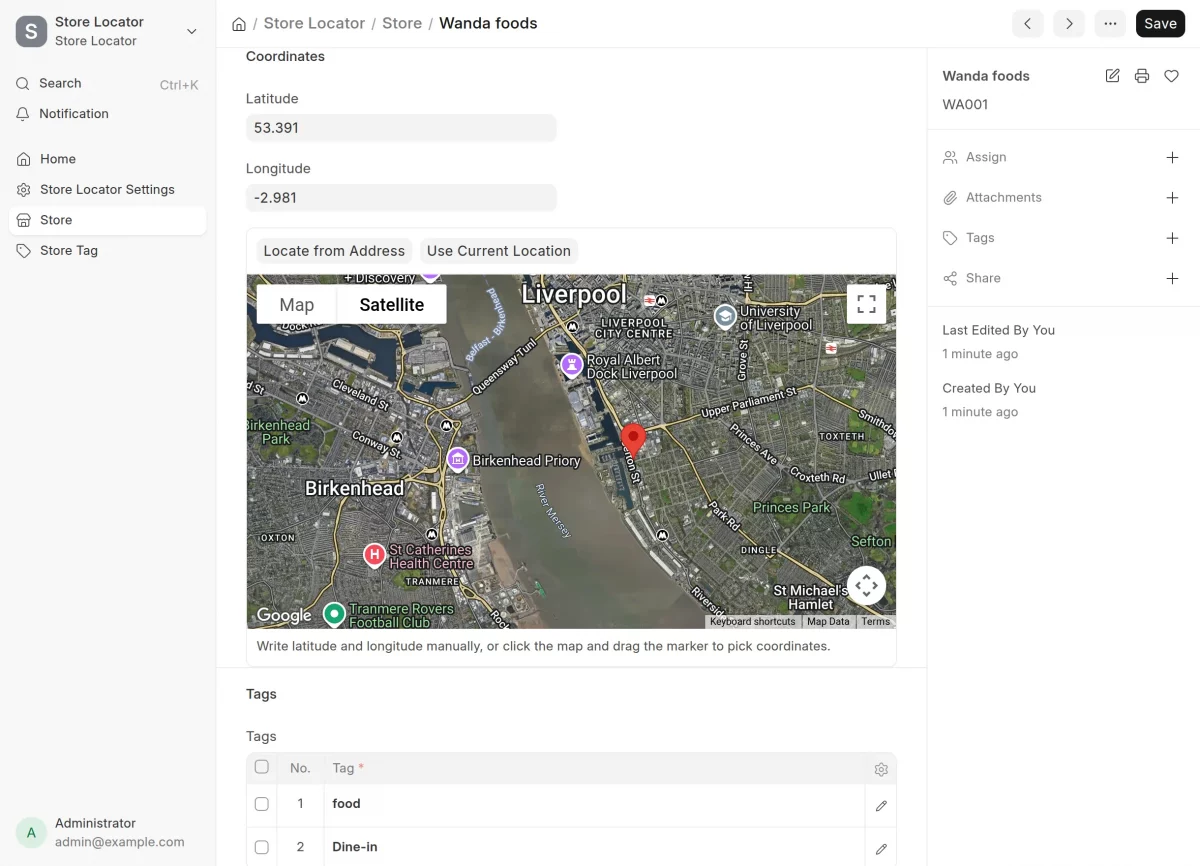Open the three-dots more options menu
This screenshot has height=866, width=1200.
(x=1110, y=24)
